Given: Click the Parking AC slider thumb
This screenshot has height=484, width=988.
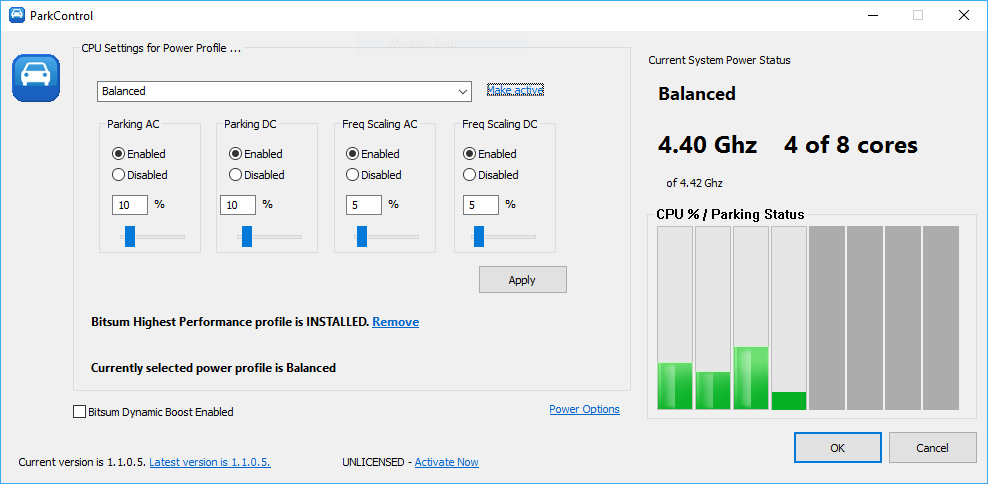Looking at the screenshot, I should 130,236.
